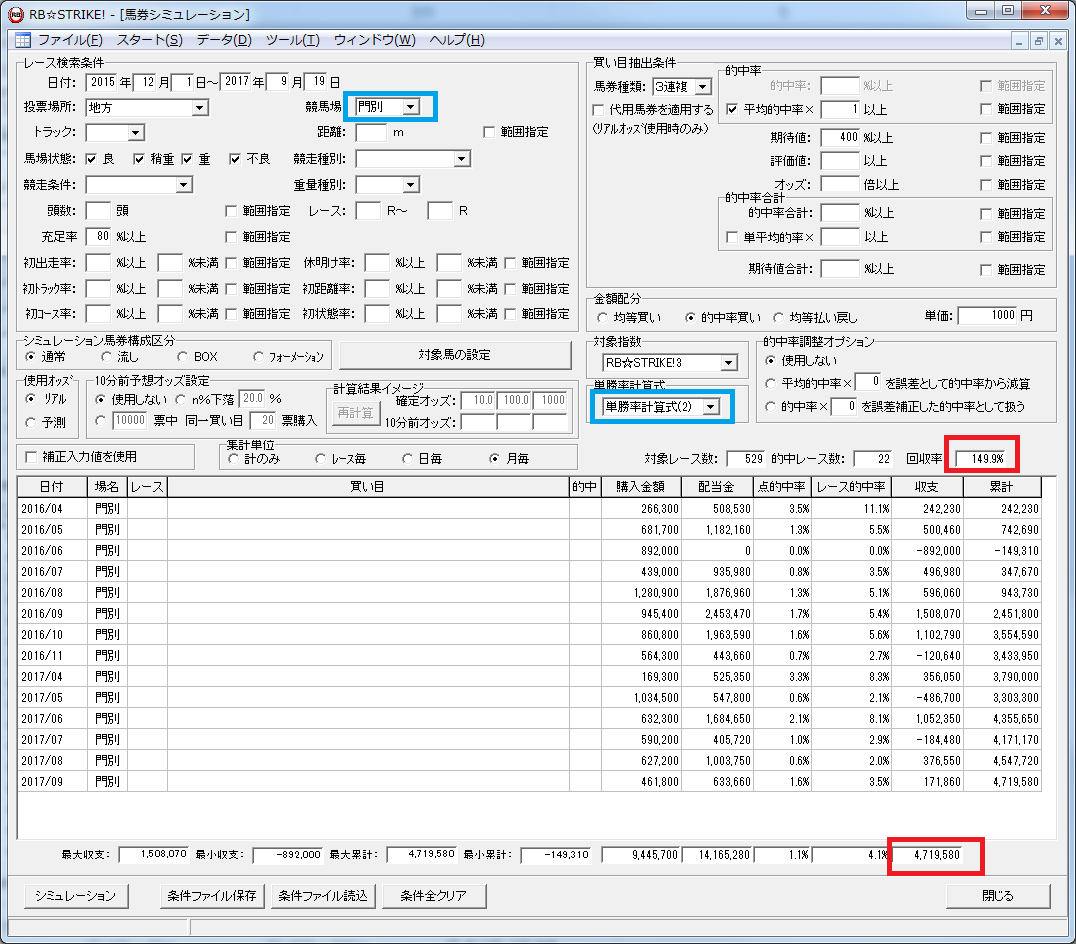Open the トラック dropdown
The height and width of the screenshot is (944, 1076).
(x=136, y=132)
